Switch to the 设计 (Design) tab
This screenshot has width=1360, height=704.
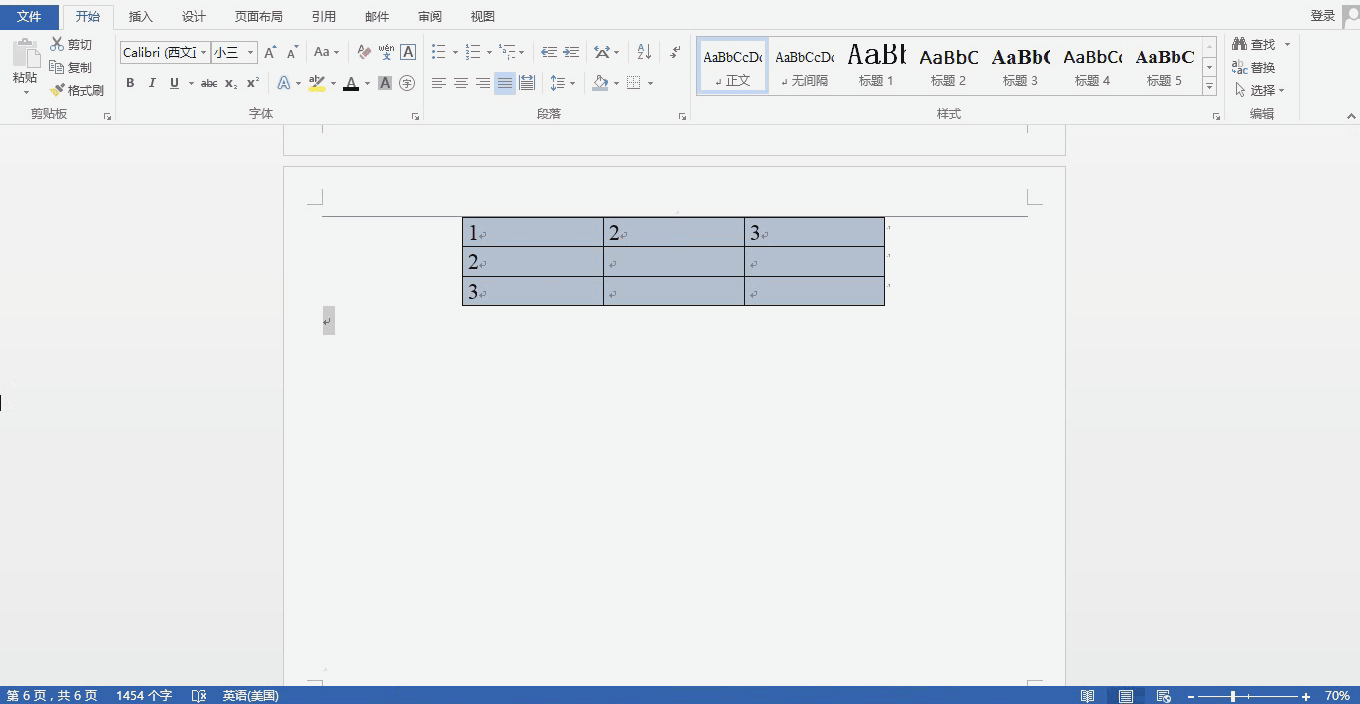coord(194,16)
